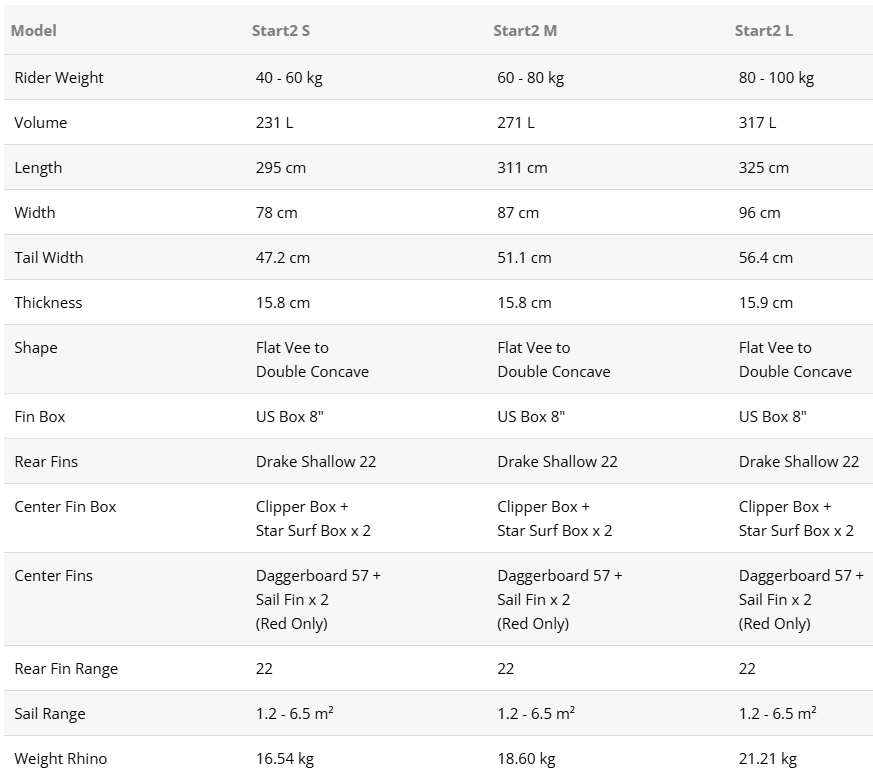This screenshot has width=873, height=781.
Task: Click the Rear Fin Range row label
Action: pos(66,669)
